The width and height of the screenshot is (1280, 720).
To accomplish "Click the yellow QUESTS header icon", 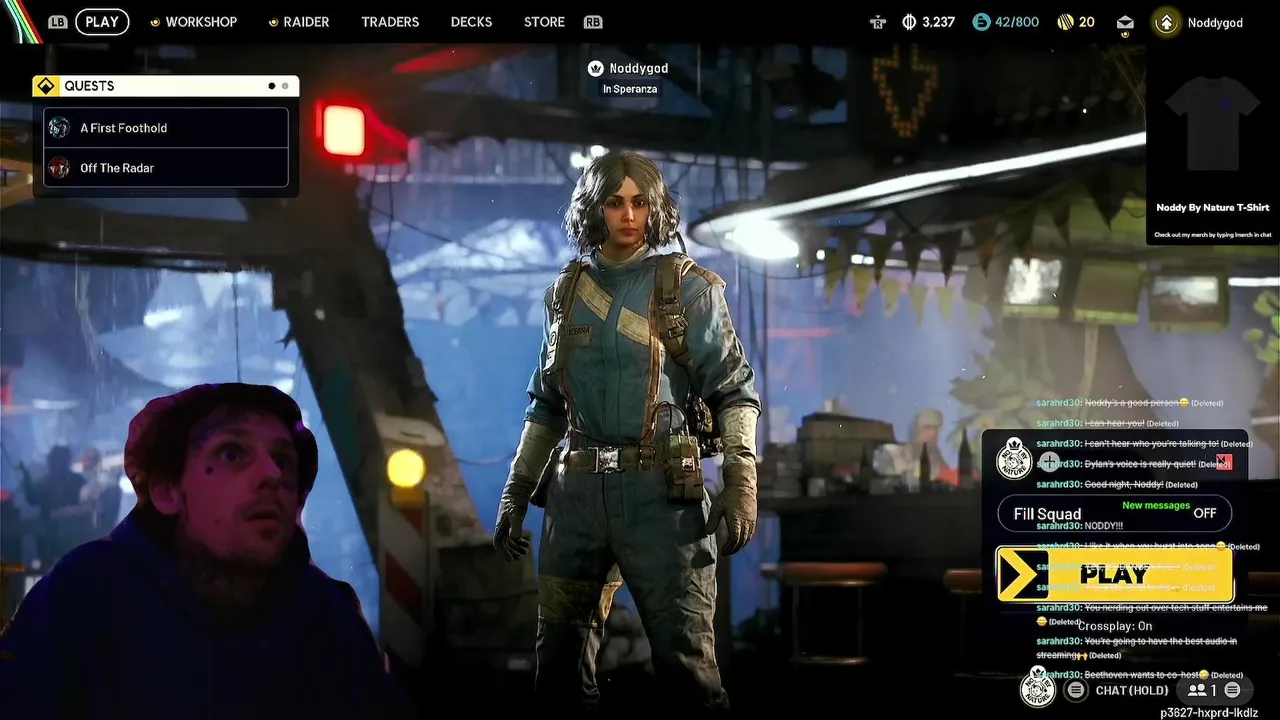I will tap(45, 86).
